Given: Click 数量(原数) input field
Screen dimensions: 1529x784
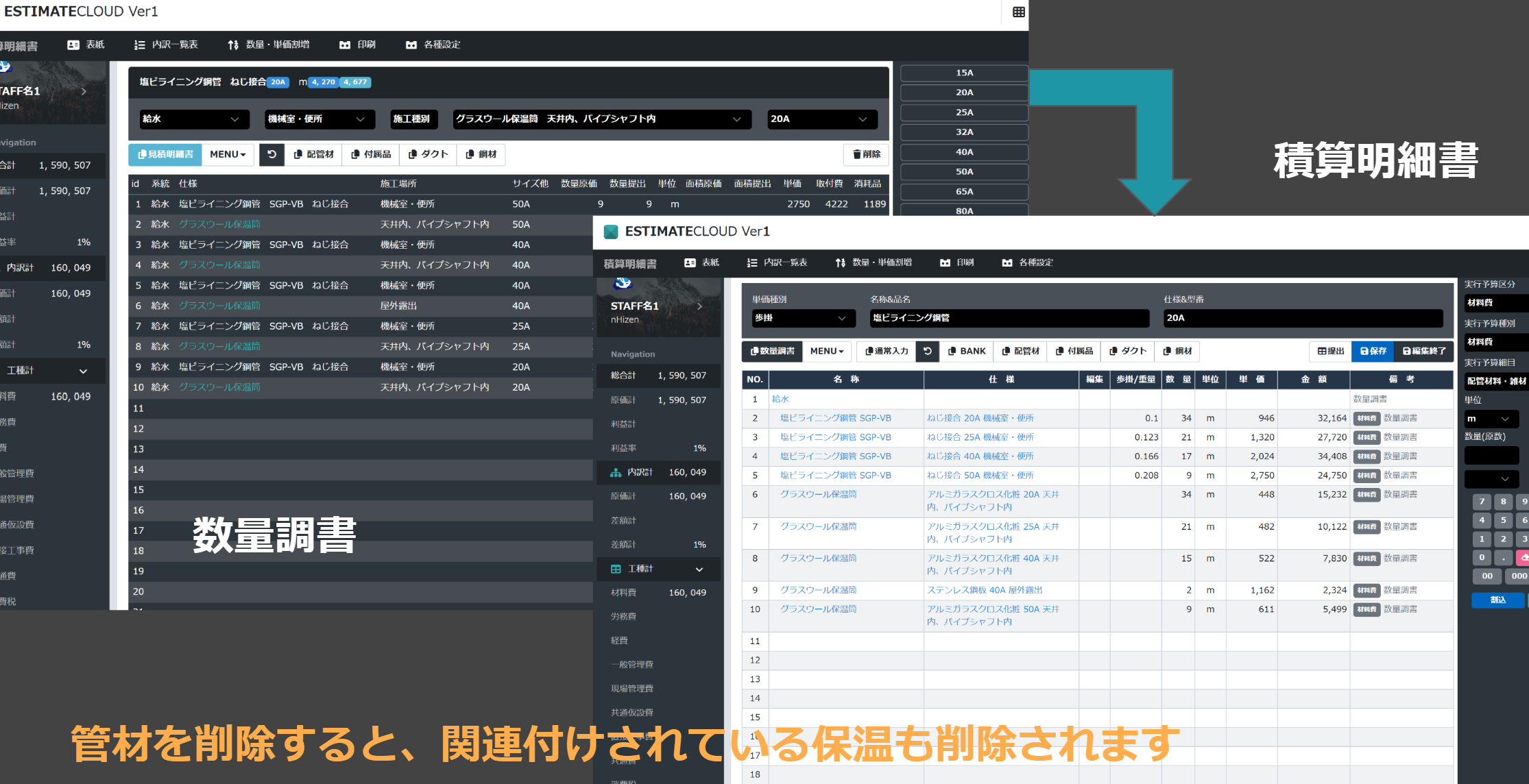Looking at the screenshot, I should (1491, 455).
